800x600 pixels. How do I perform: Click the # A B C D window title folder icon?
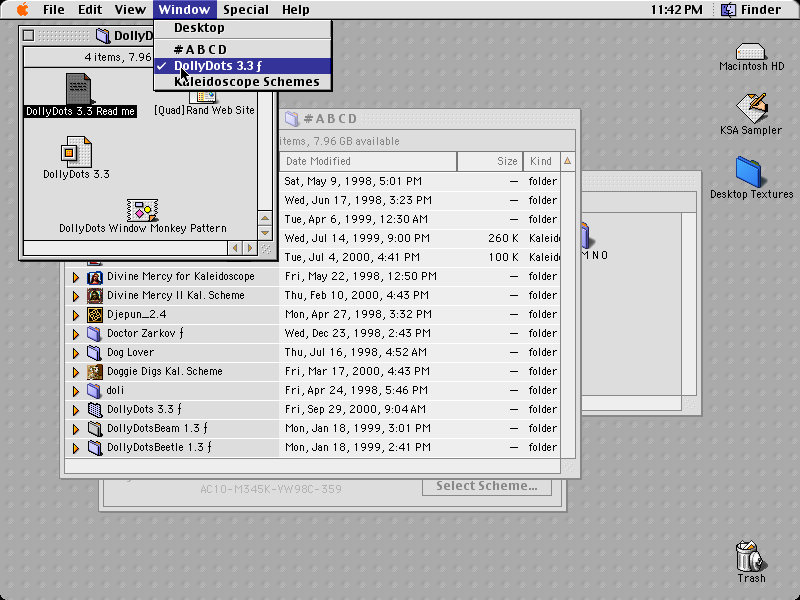pyautogui.click(x=291, y=119)
